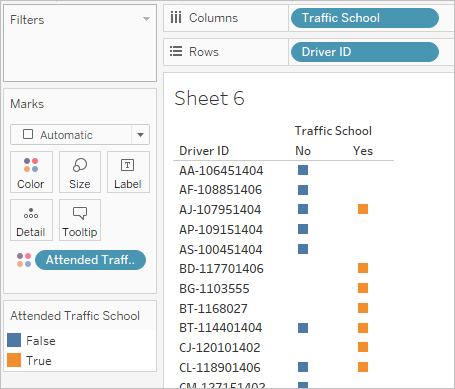
Task: Click the orange True legend swatch
Action: (14, 360)
